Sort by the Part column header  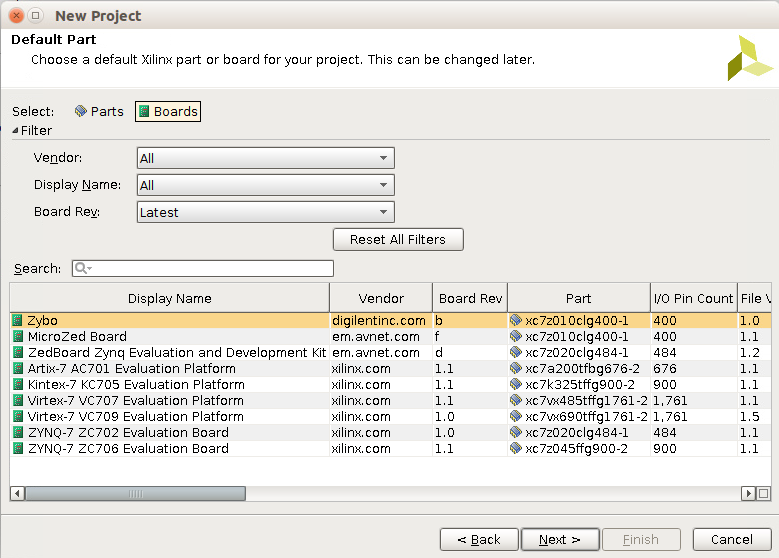click(x=579, y=298)
